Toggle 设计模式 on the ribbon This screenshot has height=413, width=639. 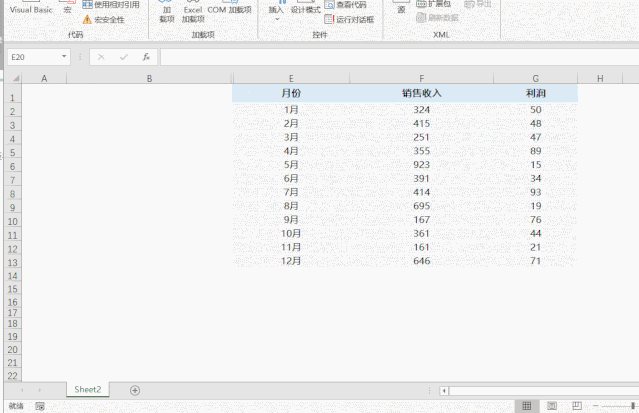(x=305, y=9)
